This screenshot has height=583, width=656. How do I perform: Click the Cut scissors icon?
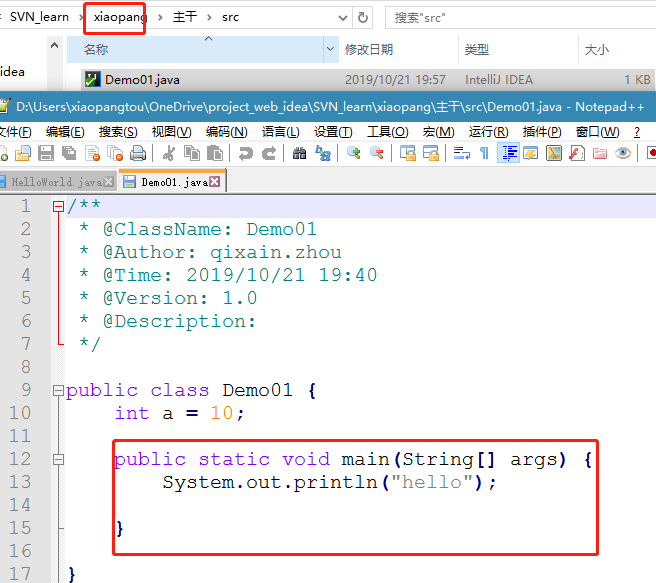click(x=169, y=153)
